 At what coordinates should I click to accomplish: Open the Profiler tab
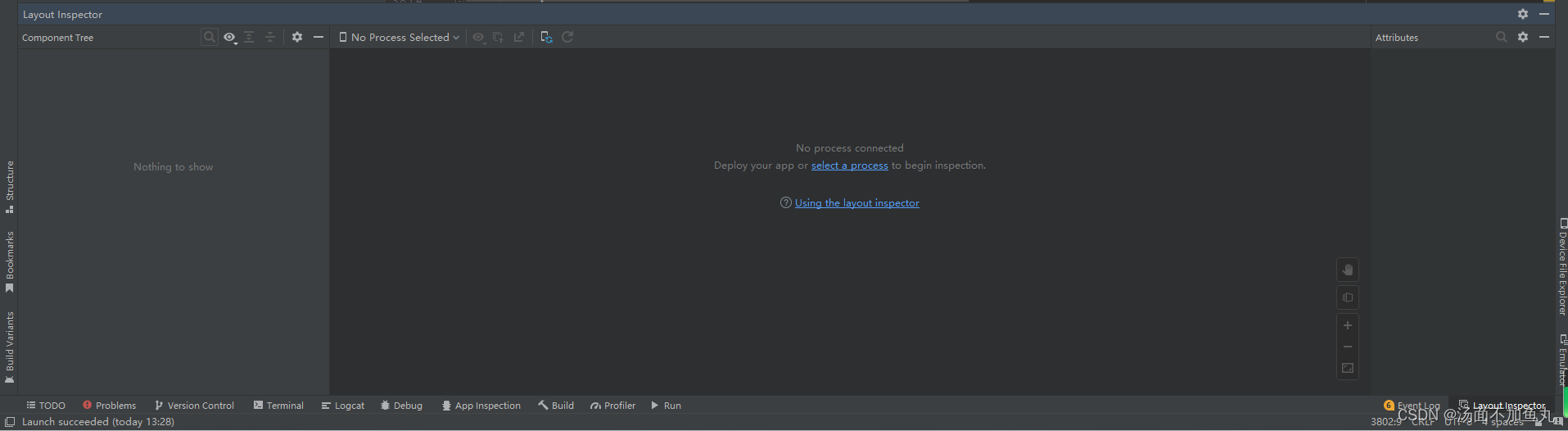(x=613, y=406)
